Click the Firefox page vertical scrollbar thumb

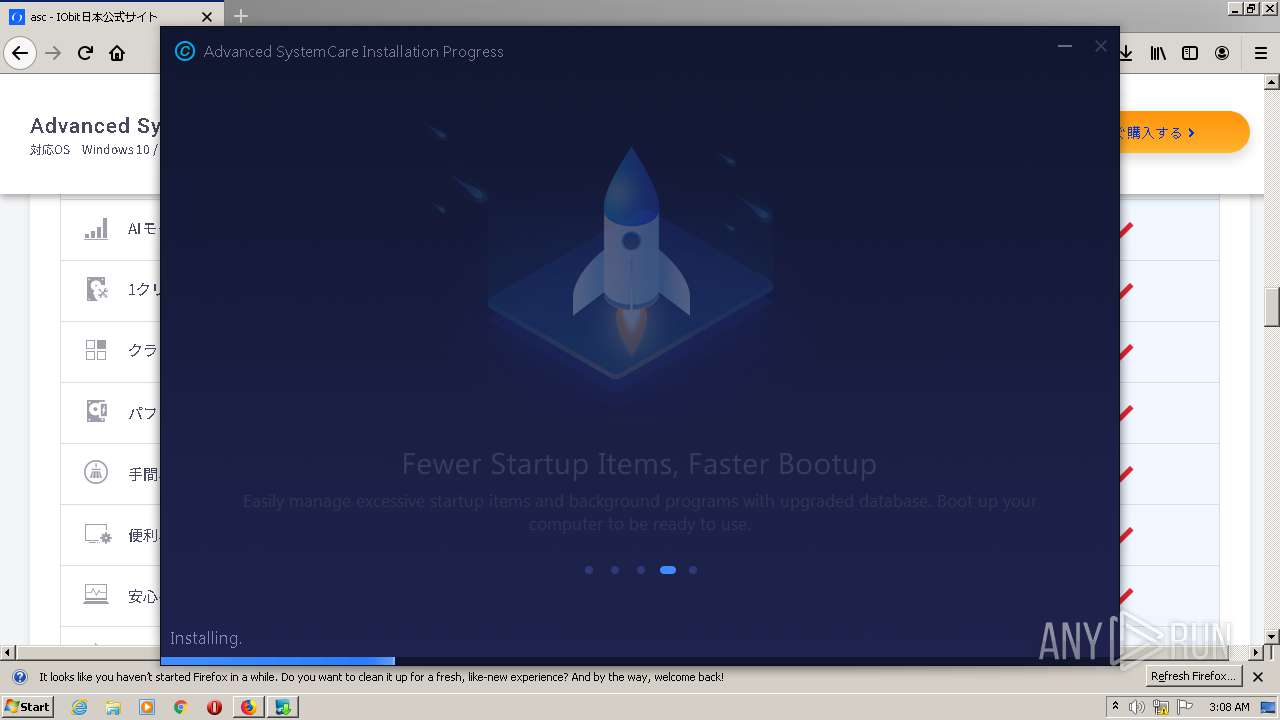[1272, 307]
